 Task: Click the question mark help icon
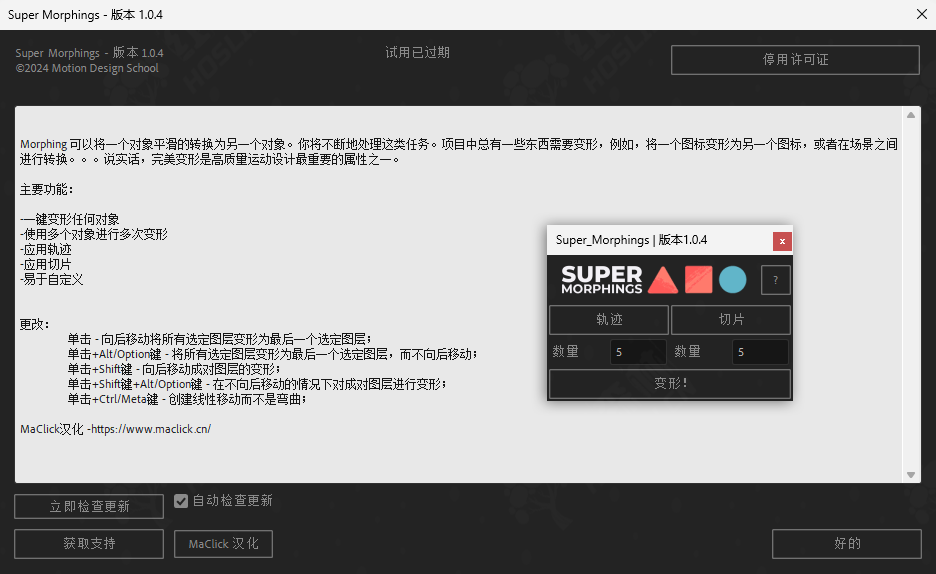pyautogui.click(x=775, y=280)
